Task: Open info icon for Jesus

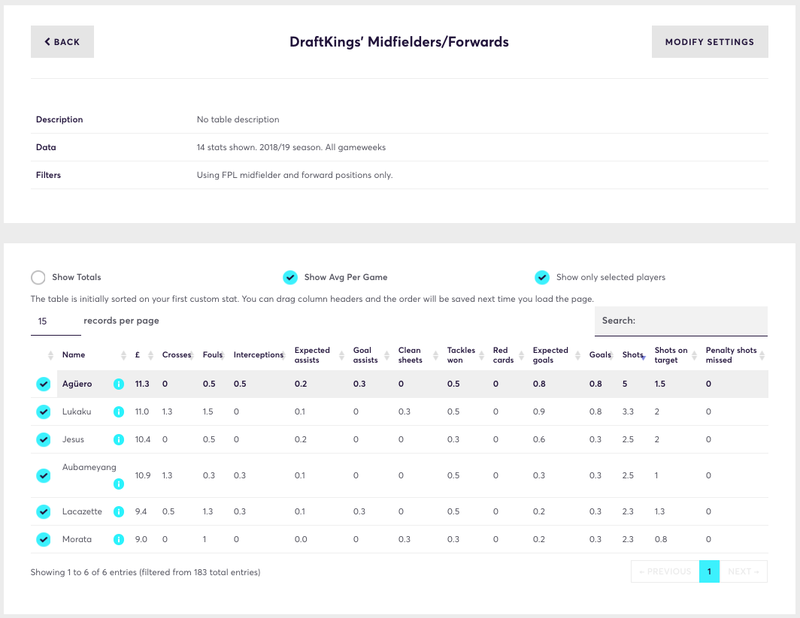Action: coord(118,439)
